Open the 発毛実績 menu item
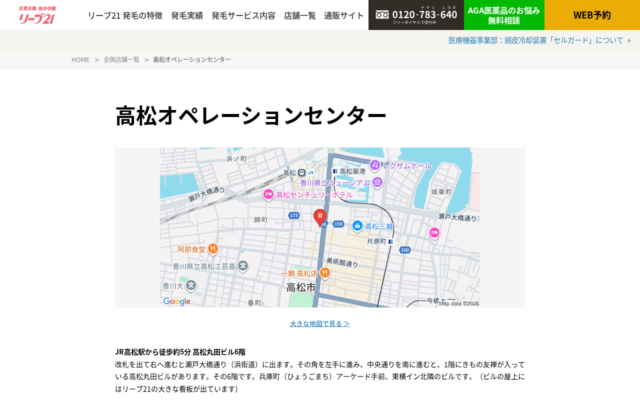Viewport: 640px width, 400px height. 186,16
